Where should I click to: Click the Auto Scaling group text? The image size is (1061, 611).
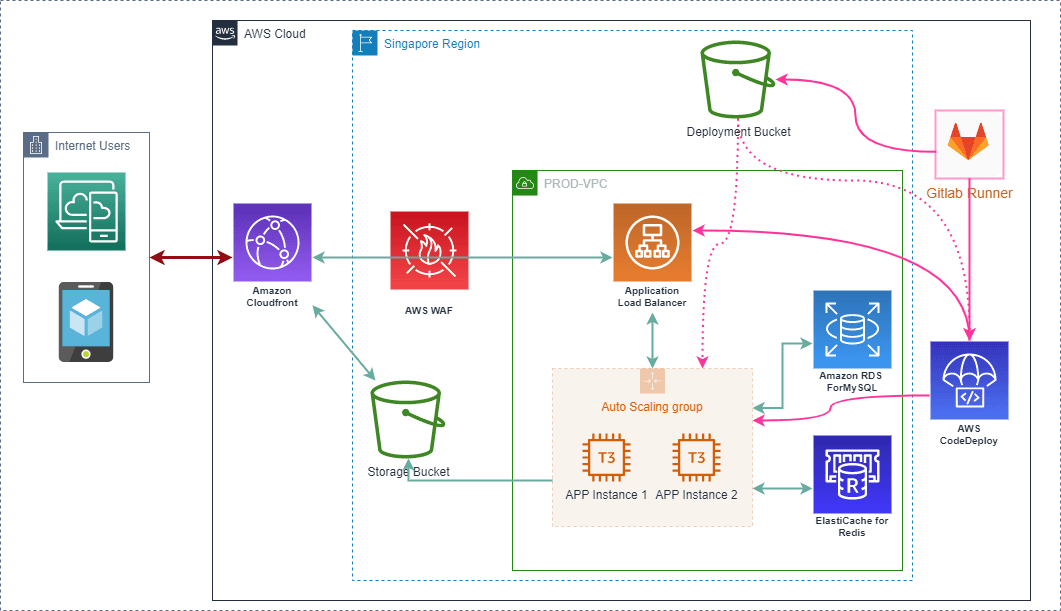click(x=652, y=407)
